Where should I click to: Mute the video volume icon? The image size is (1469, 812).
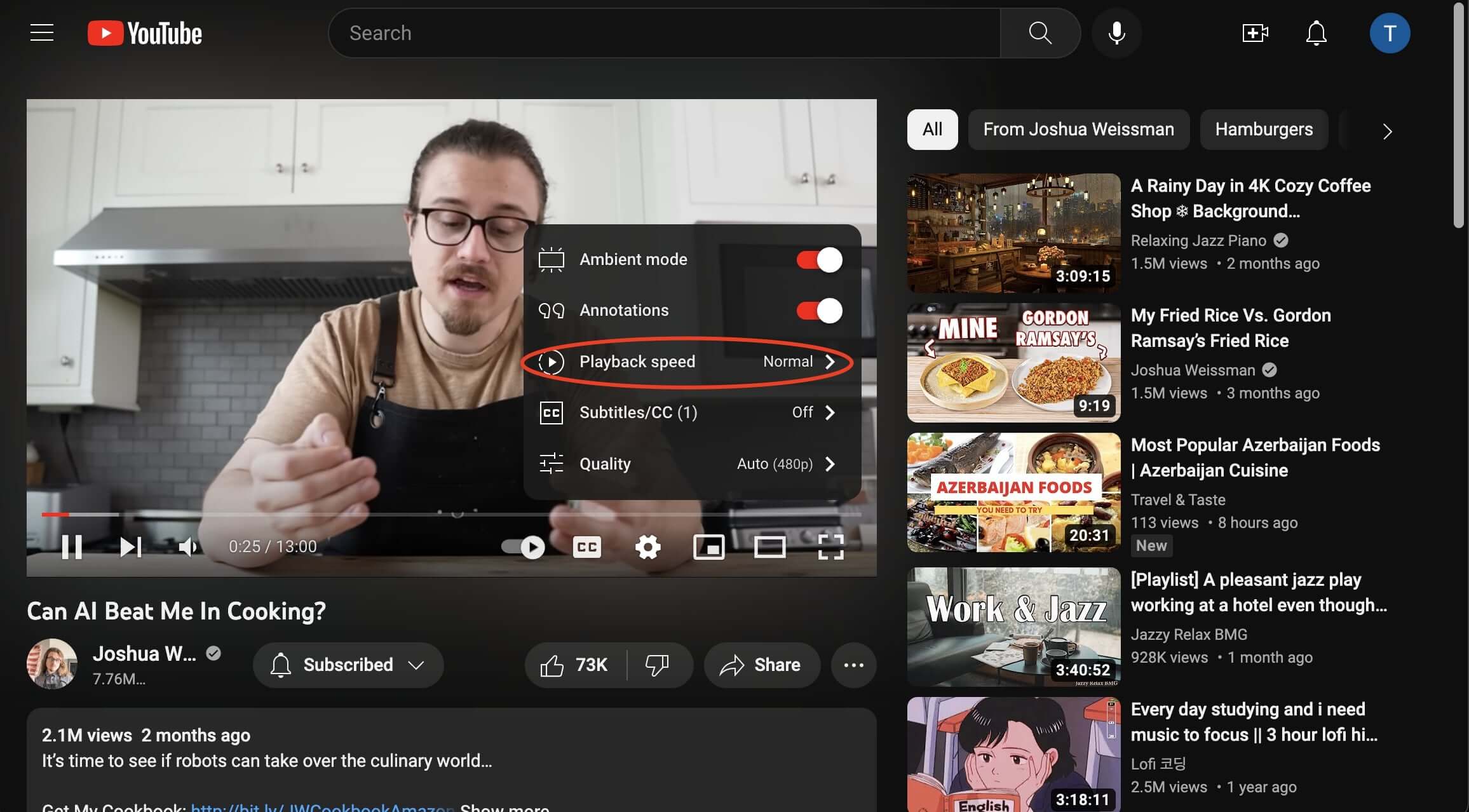(188, 546)
